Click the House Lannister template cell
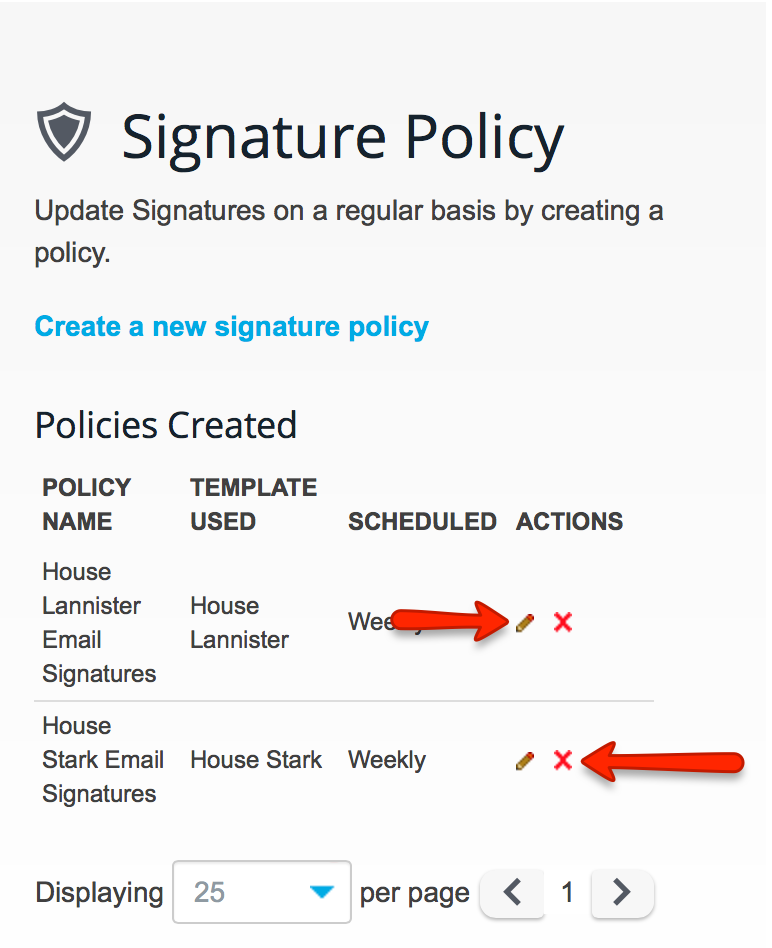The height and width of the screenshot is (948, 772). (x=239, y=623)
